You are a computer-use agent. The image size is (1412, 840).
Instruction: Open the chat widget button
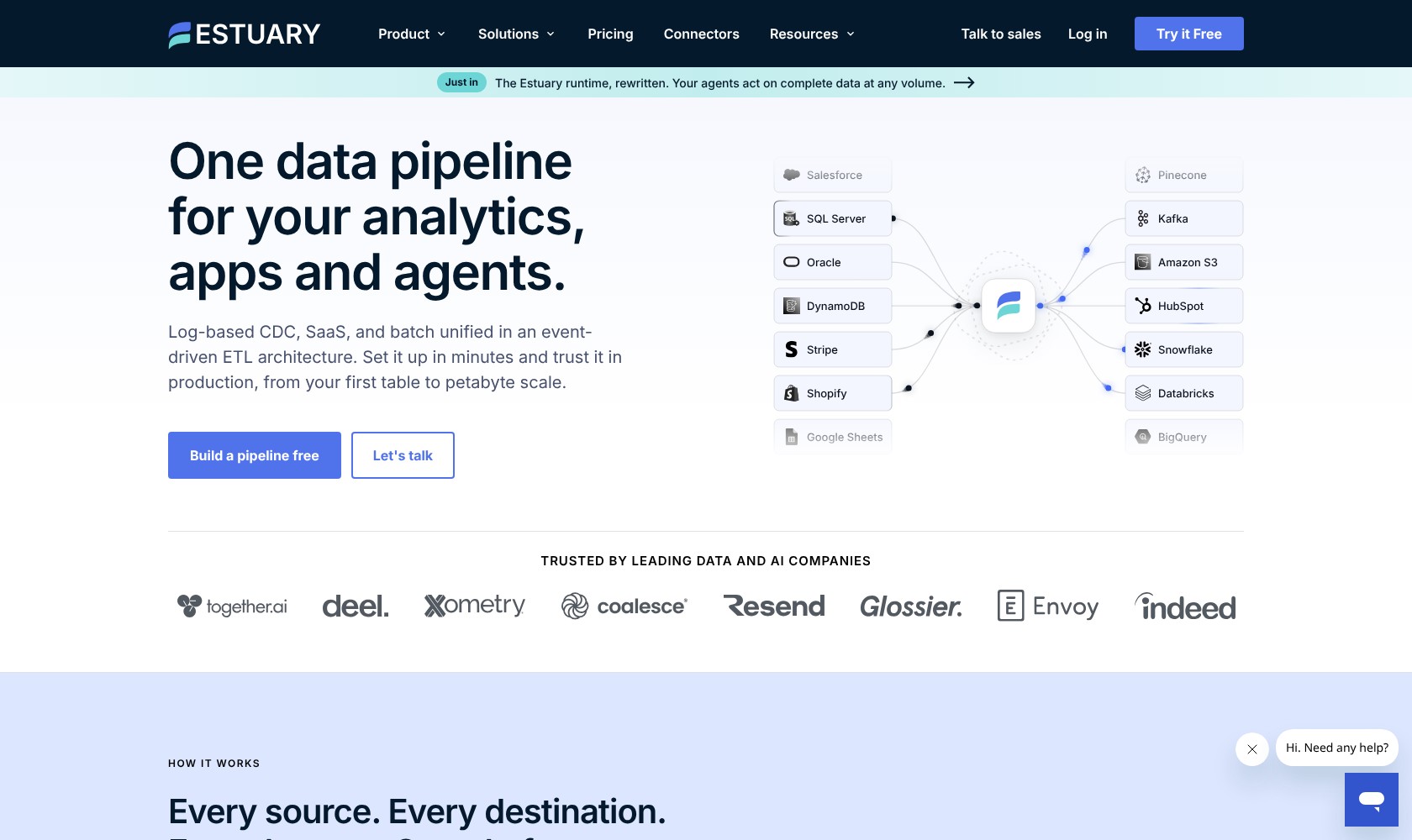coord(1372,800)
